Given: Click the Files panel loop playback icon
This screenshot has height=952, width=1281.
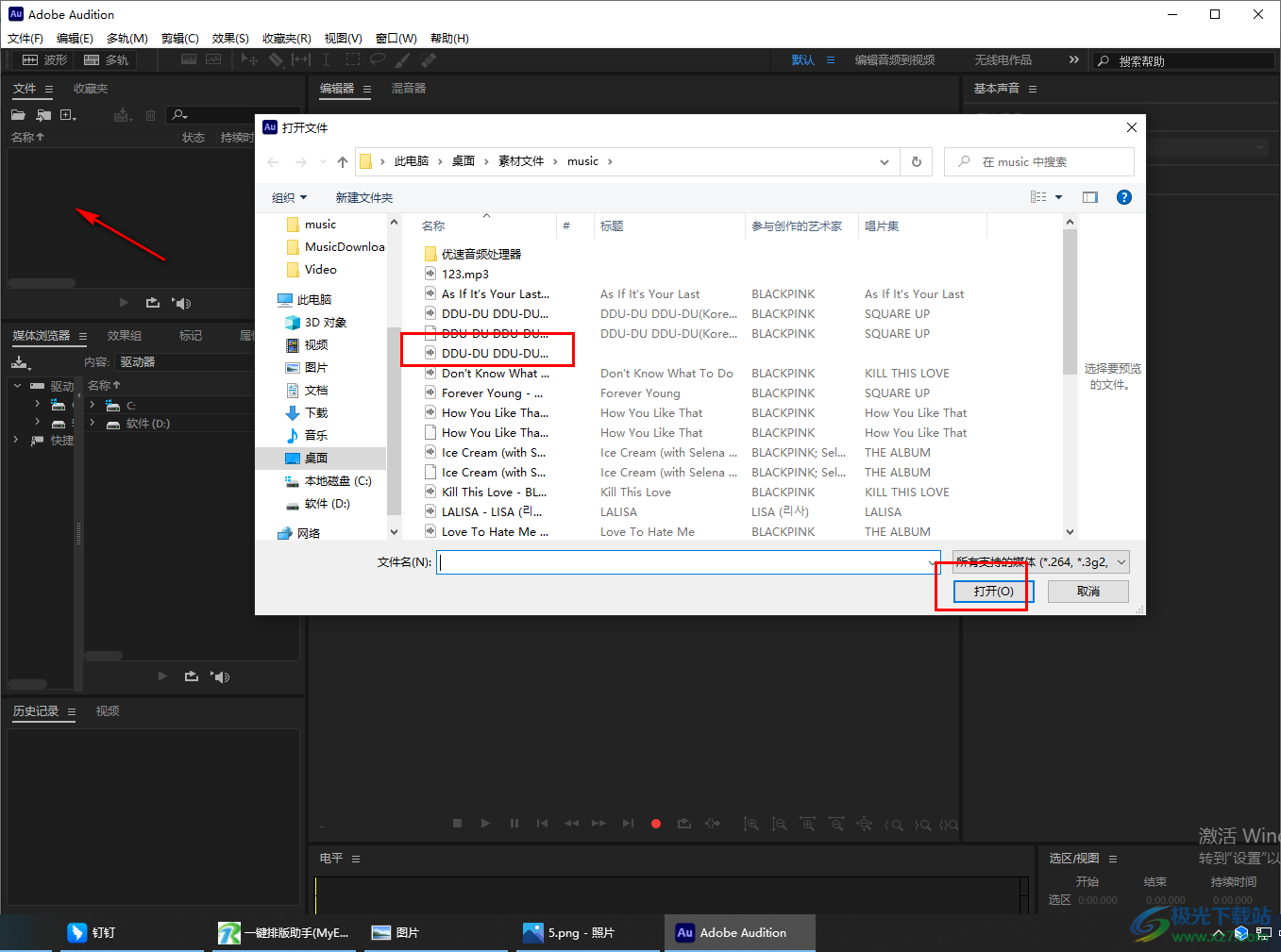Looking at the screenshot, I should coord(153,303).
